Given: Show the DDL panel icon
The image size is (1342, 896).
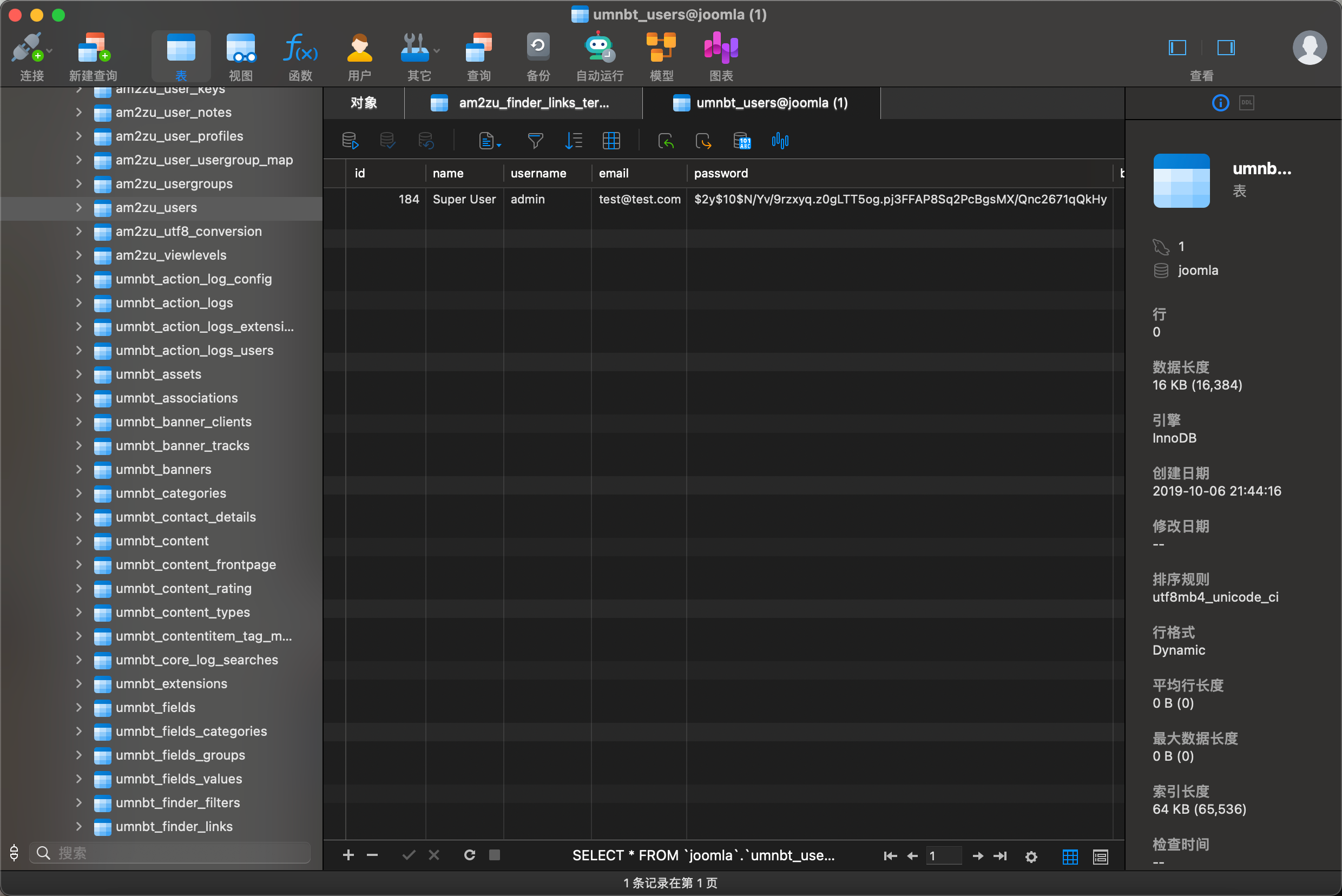Looking at the screenshot, I should click(x=1247, y=103).
